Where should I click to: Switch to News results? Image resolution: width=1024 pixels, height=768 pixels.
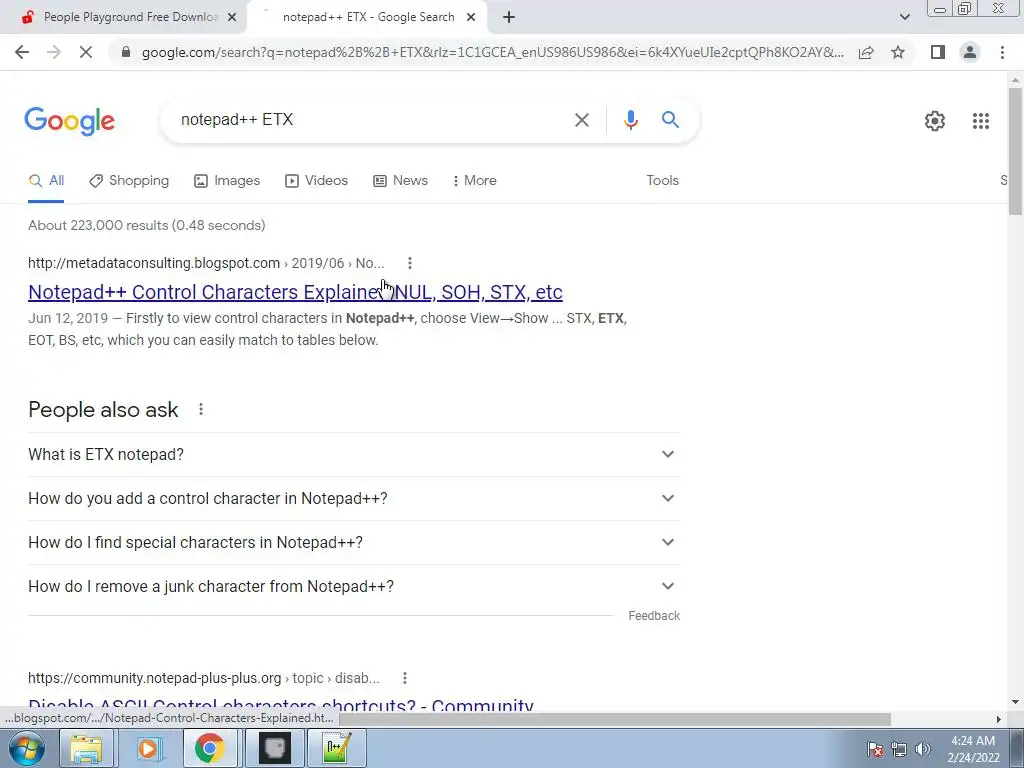tap(400, 181)
